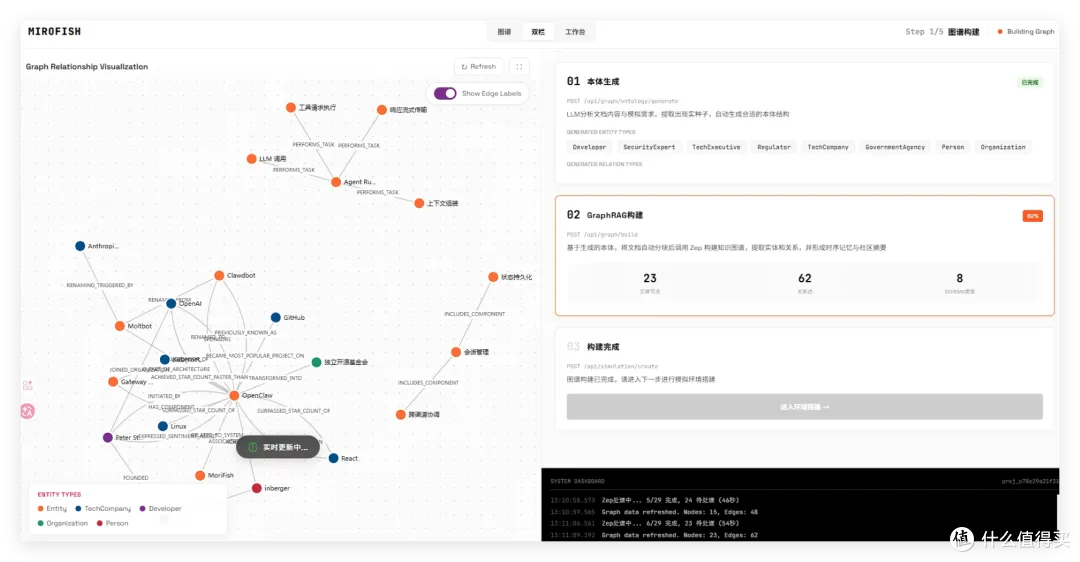Click the GovernmentAgency entity type chip
The image size is (1080, 562).
[895, 147]
